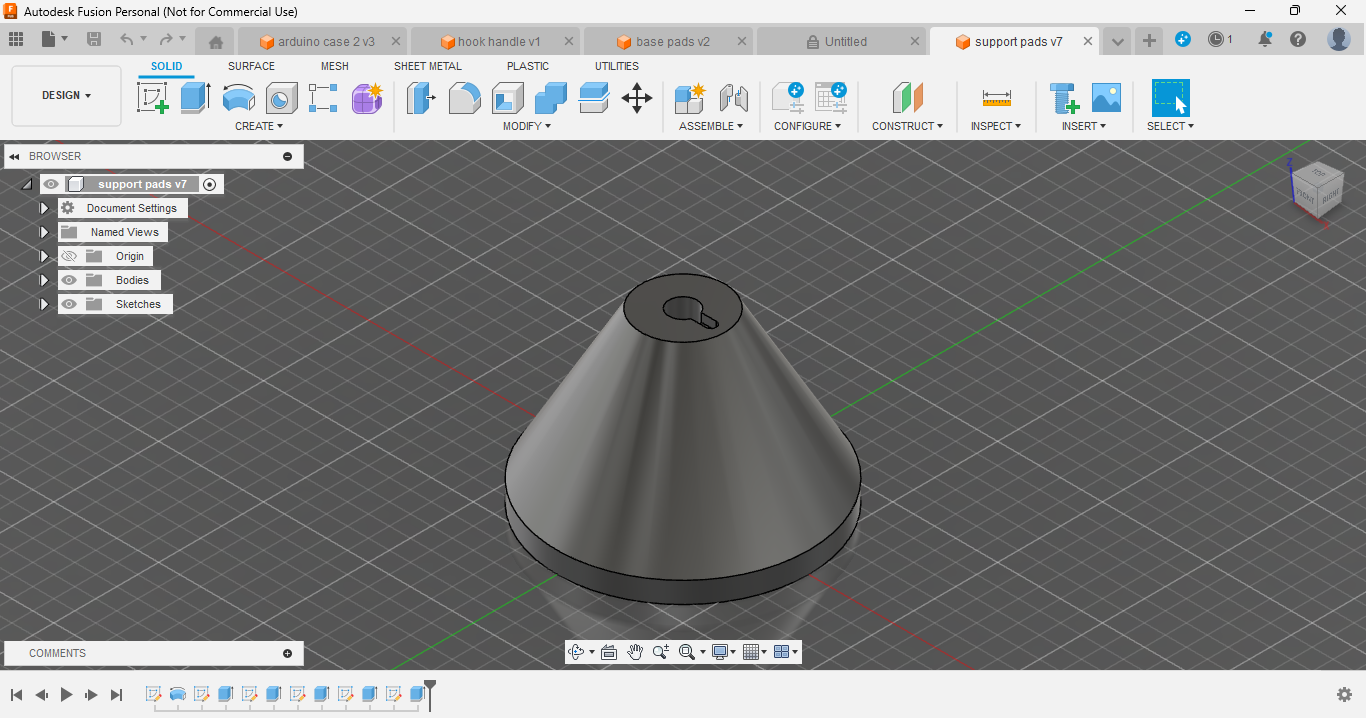Open the MODIFY menu

click(526, 126)
